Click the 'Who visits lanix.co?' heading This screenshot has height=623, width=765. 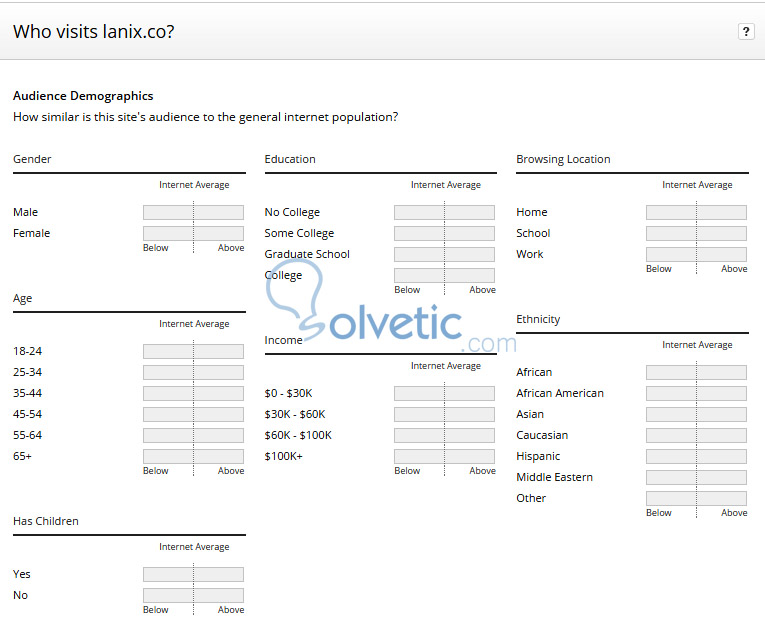coord(94,32)
